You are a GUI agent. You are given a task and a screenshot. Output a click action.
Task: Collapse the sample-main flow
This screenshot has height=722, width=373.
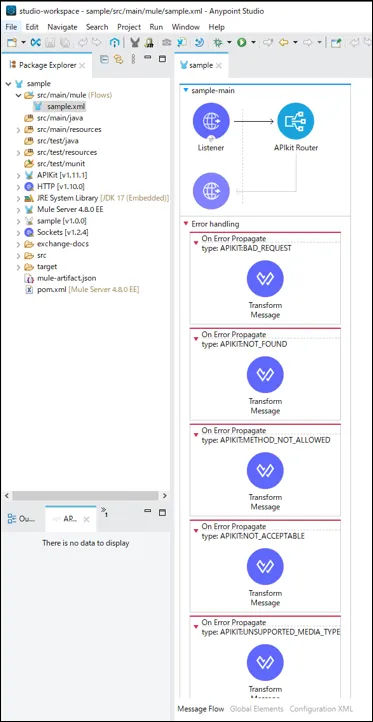(x=186, y=90)
